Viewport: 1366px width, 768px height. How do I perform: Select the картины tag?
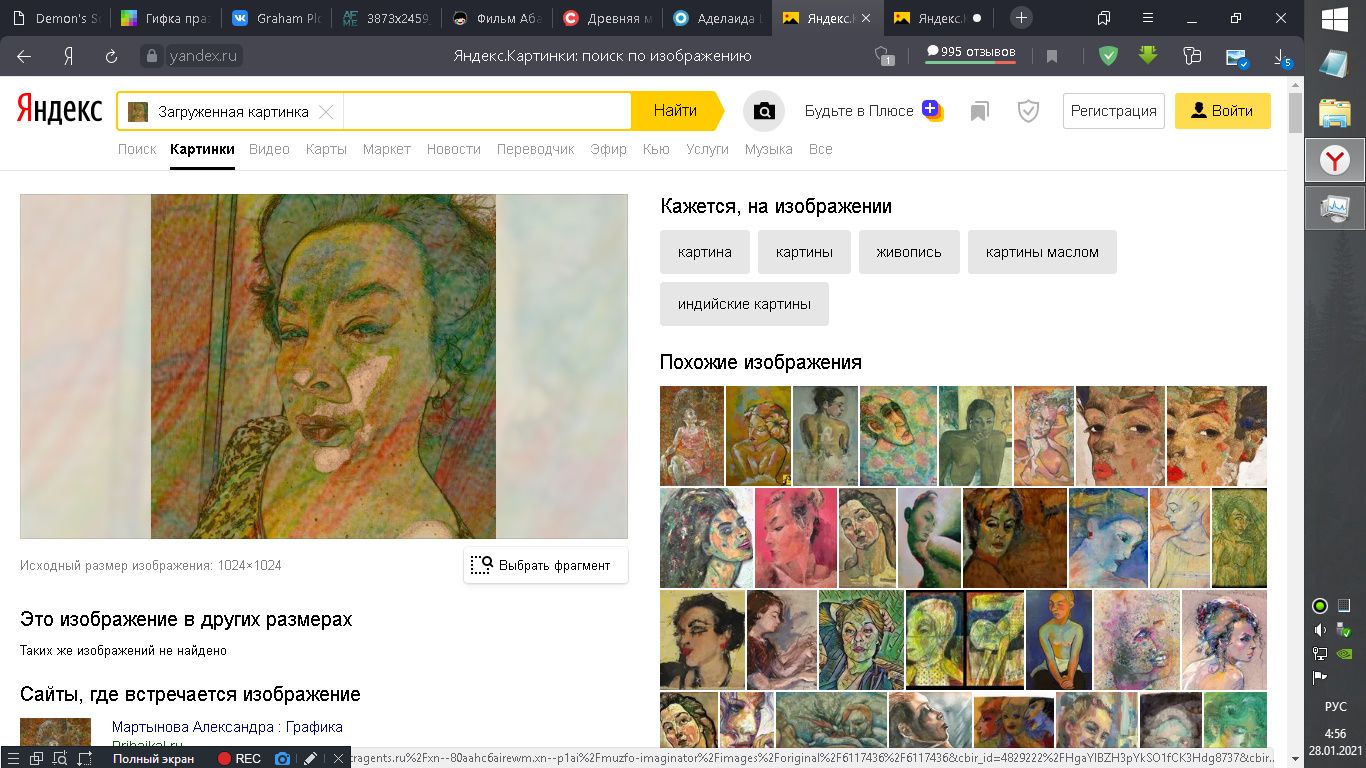[x=804, y=252]
